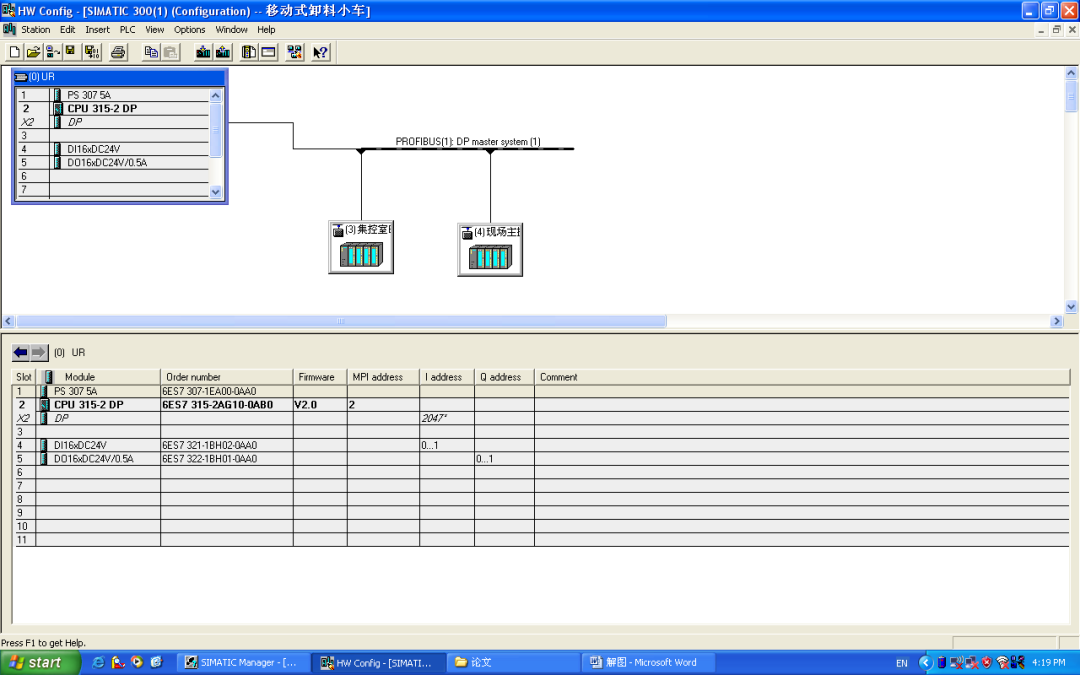
Task: Click the Module column header
Action: (x=98, y=377)
